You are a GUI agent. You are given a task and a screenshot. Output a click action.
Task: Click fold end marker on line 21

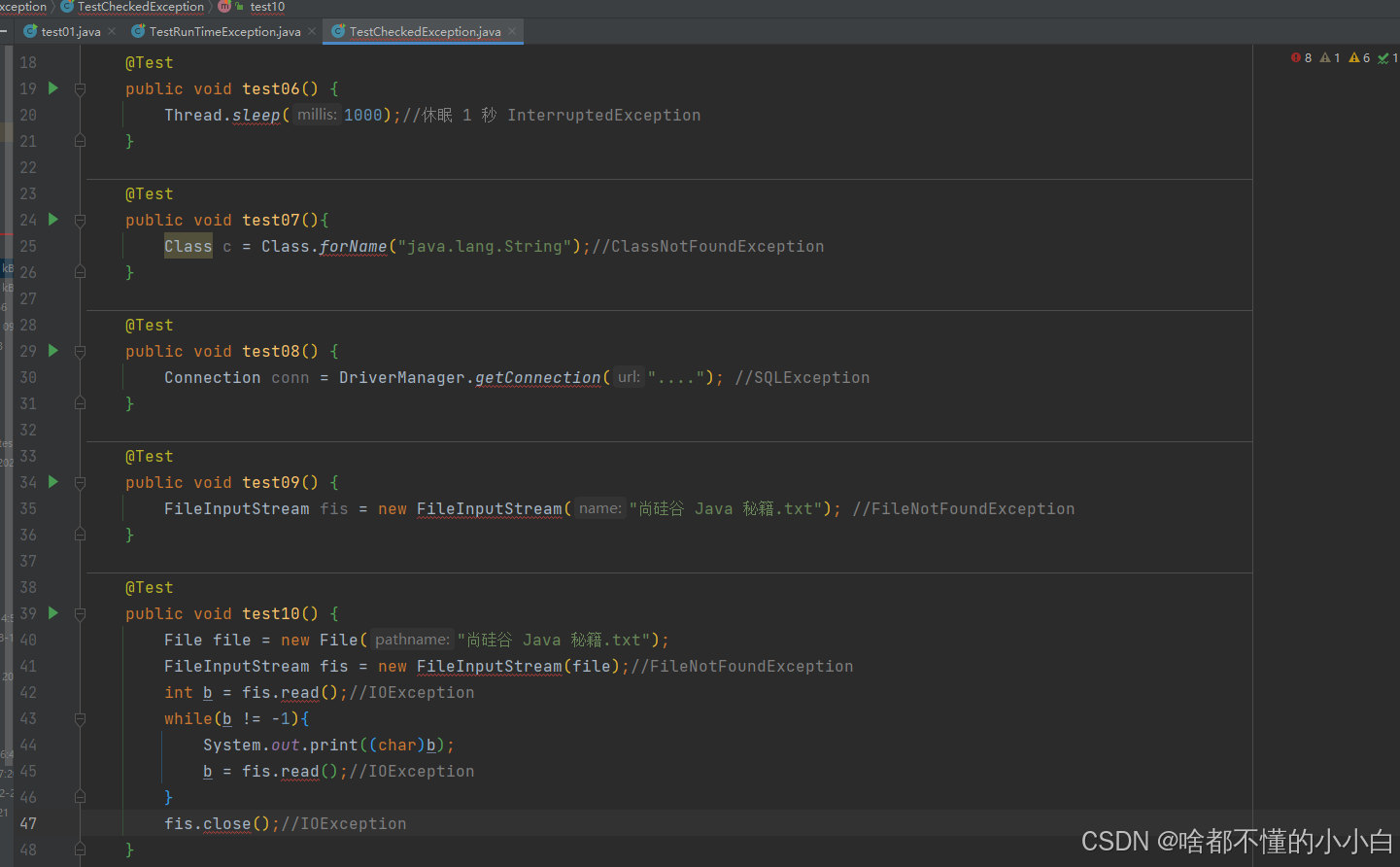pyautogui.click(x=80, y=141)
